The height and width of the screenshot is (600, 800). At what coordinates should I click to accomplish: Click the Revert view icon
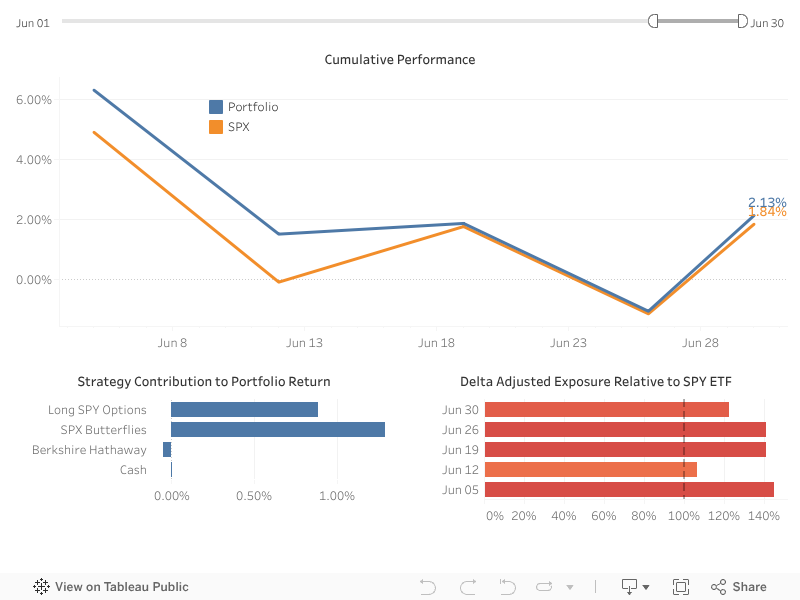pos(507,587)
